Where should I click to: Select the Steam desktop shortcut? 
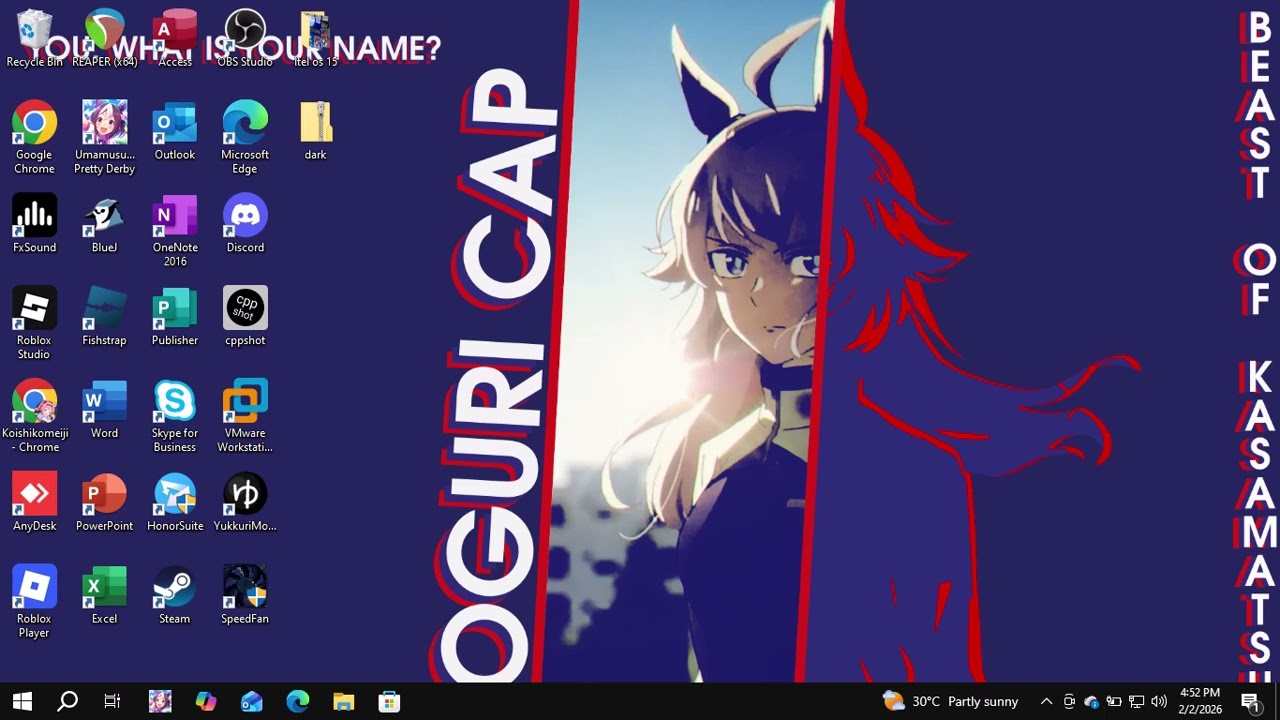(175, 595)
